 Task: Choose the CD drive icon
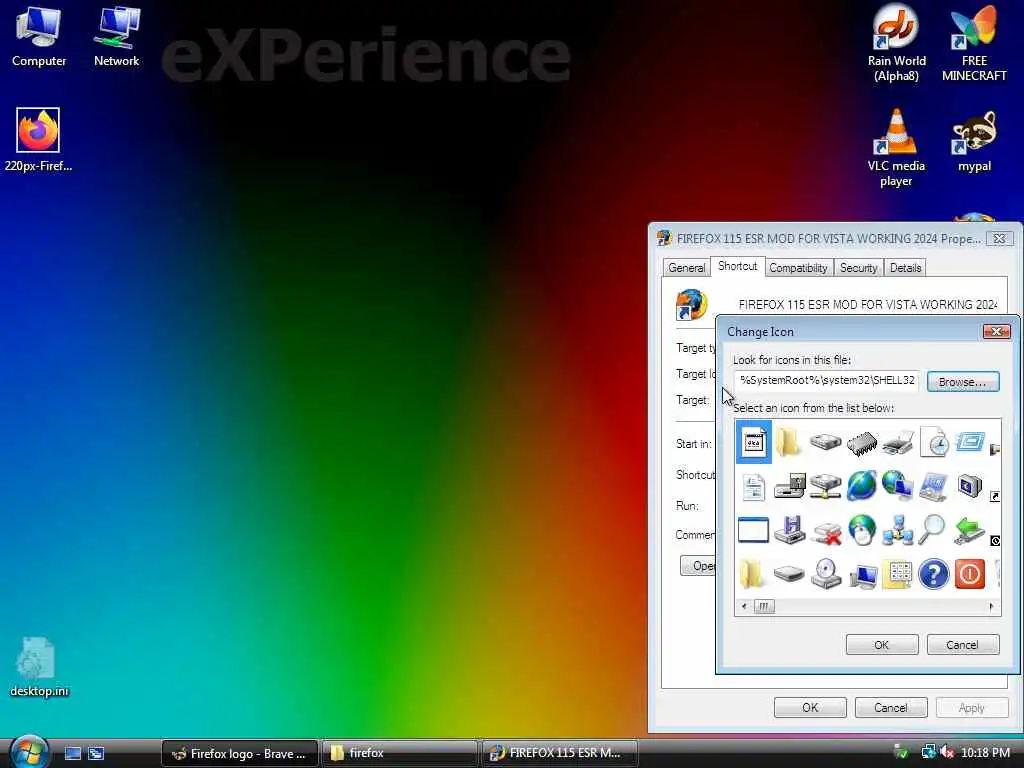coord(826,573)
